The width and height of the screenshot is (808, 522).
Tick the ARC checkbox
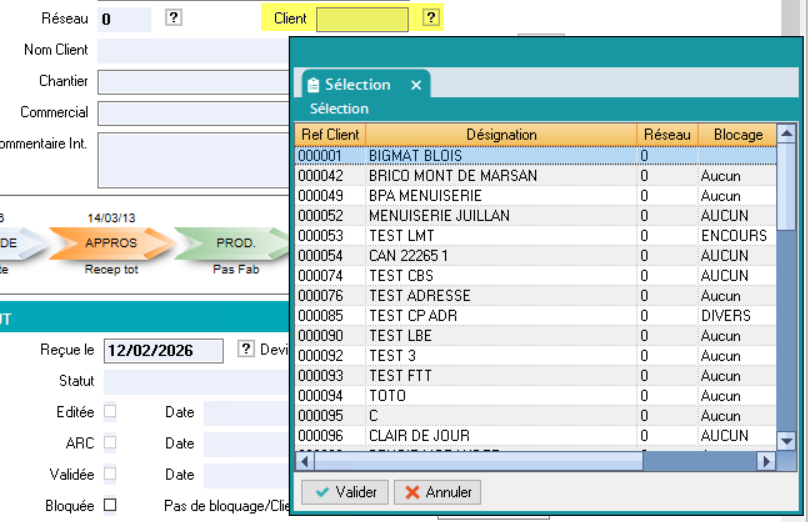(110, 443)
